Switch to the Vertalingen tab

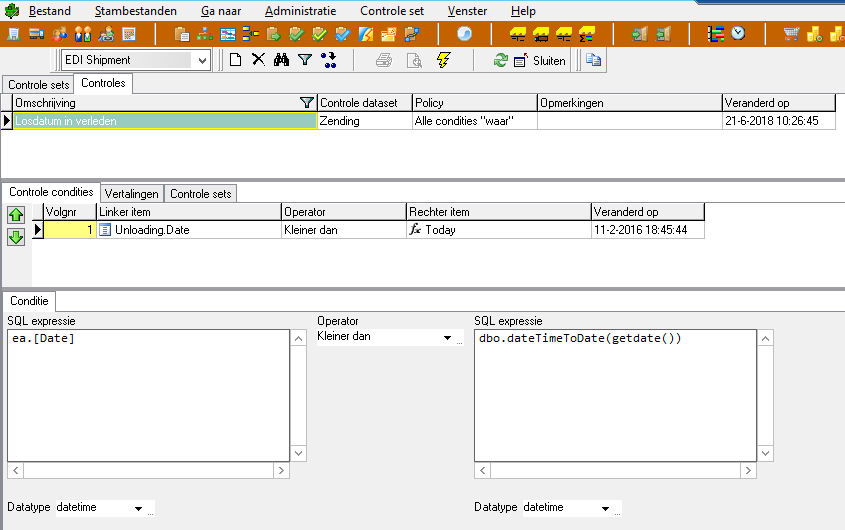click(132, 193)
